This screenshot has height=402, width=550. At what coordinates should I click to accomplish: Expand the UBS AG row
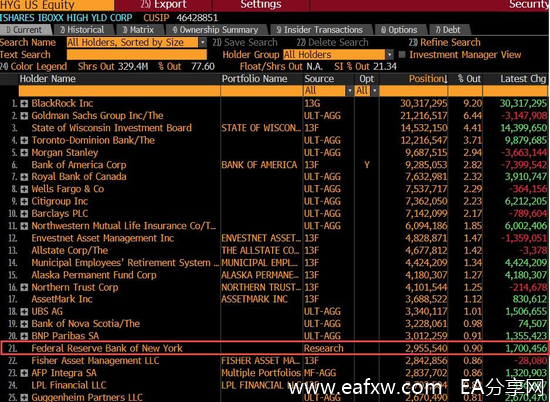pyautogui.click(x=24, y=311)
